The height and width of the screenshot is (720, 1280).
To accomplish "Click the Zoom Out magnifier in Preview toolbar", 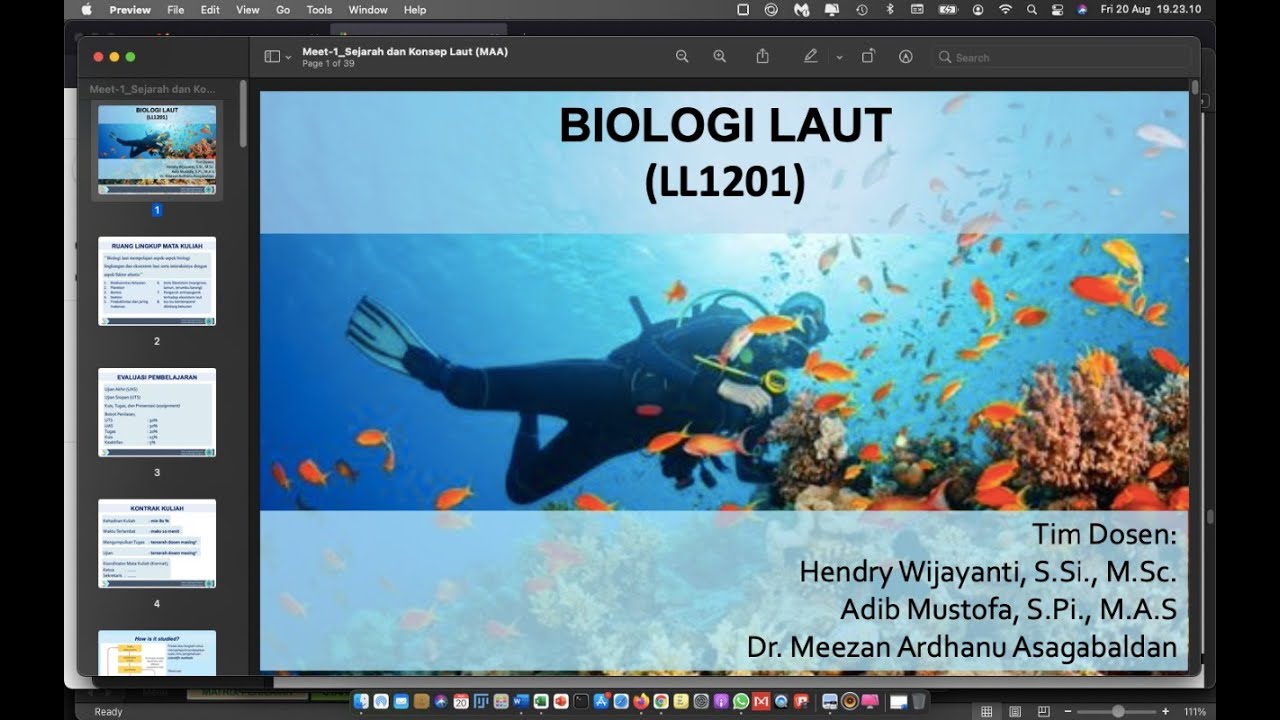I will [682, 57].
